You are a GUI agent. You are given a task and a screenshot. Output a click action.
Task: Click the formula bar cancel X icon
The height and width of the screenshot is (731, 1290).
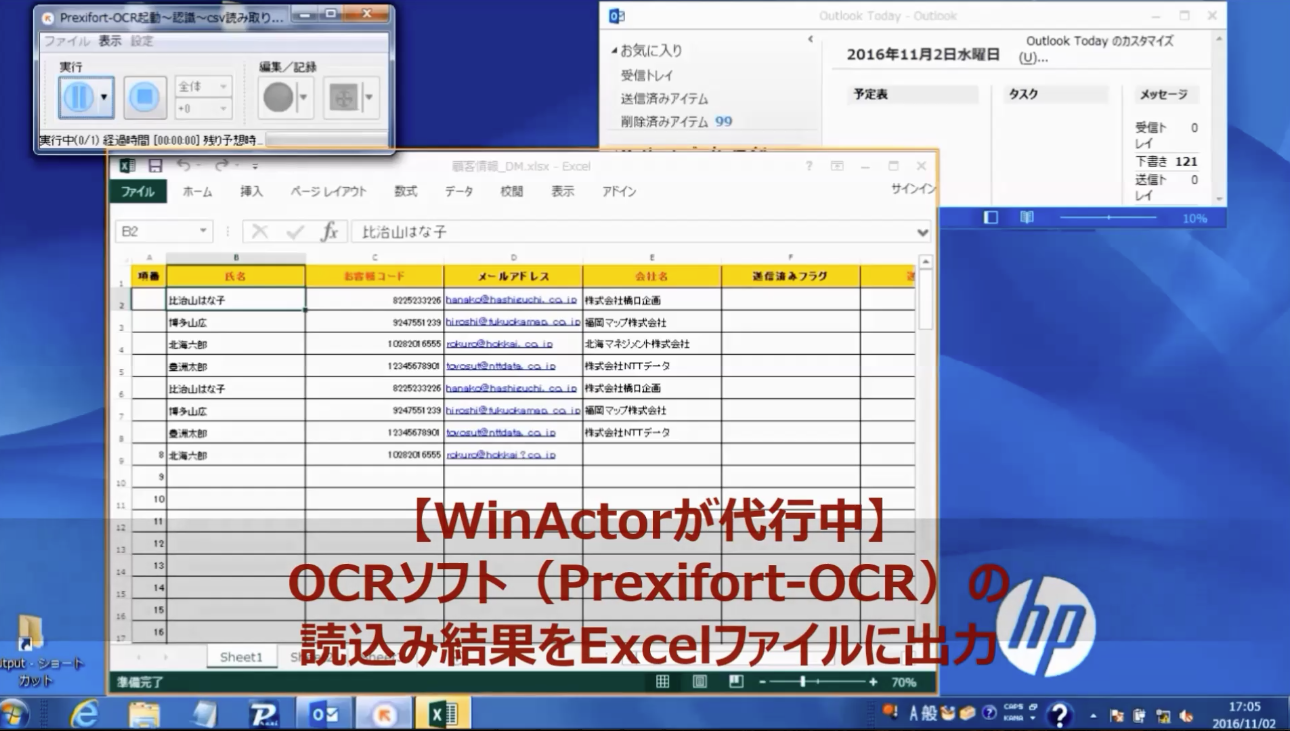260,232
